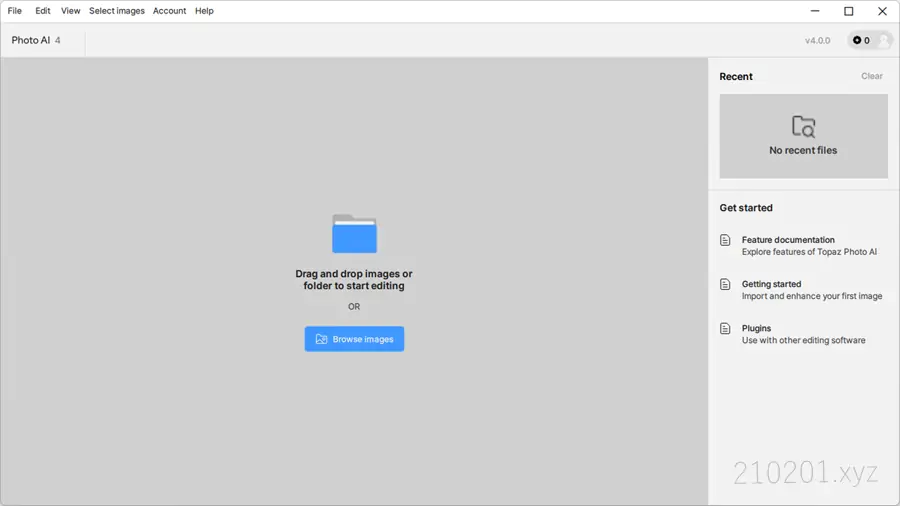
Task: Open the File menu
Action: (x=14, y=11)
